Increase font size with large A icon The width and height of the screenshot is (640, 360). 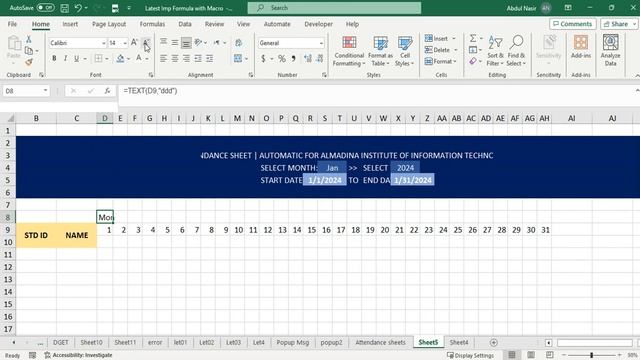[x=134, y=42]
